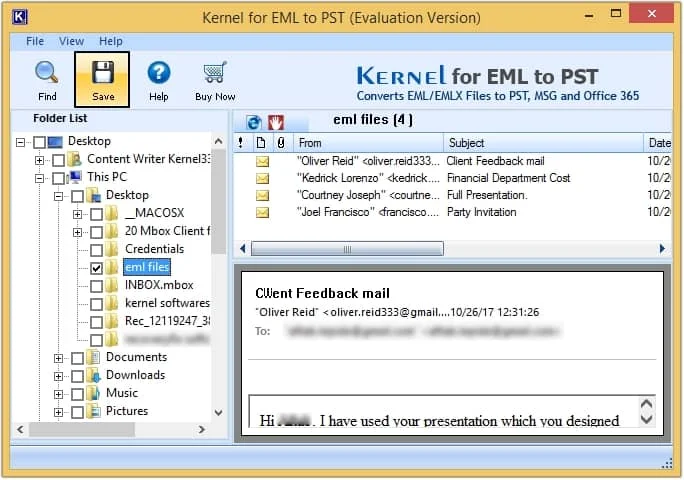Click the Content Writer Kernel33 user folder icon
This screenshot has width=684, height=480.
tap(75, 159)
